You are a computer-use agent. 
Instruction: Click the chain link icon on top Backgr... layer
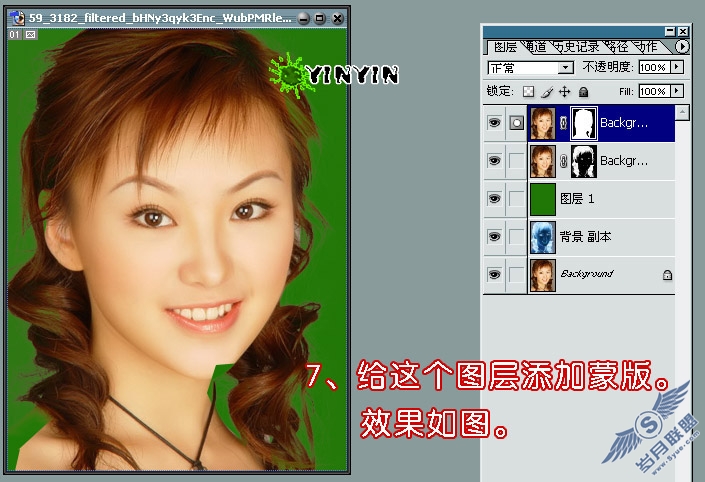click(563, 123)
